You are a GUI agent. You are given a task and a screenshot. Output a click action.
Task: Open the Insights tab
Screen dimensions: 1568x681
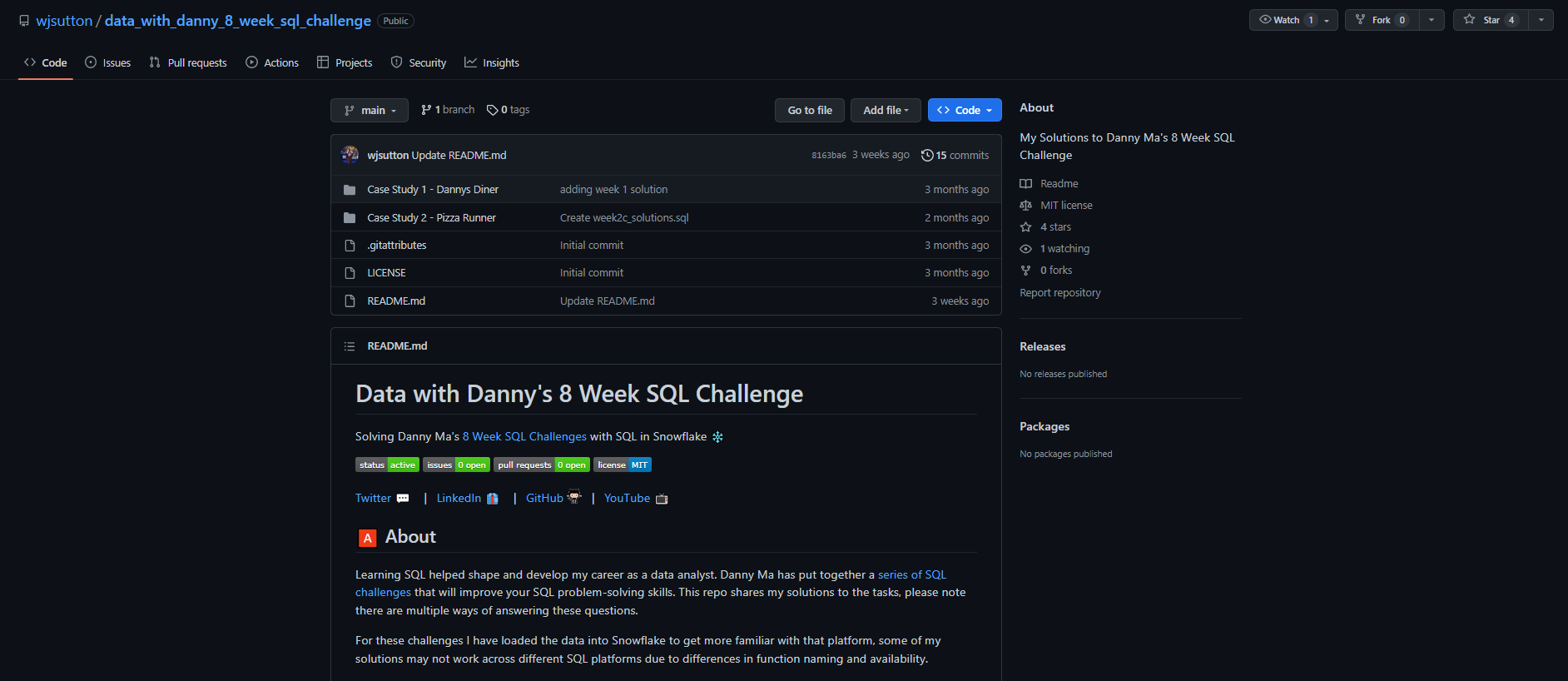click(x=492, y=63)
